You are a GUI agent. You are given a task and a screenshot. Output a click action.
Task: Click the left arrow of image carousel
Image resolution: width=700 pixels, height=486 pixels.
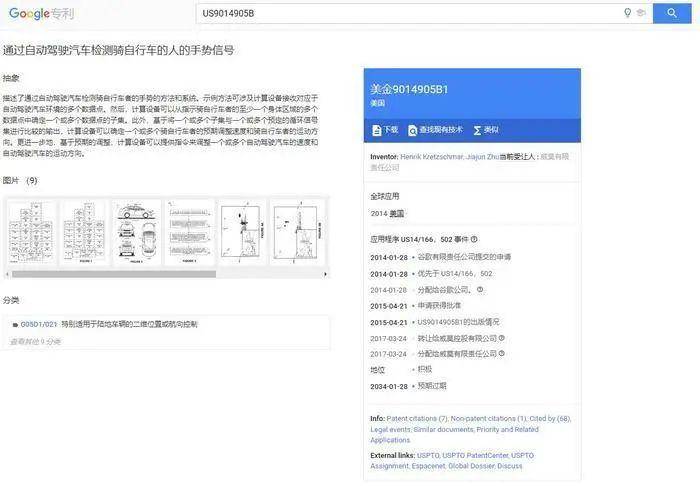tap(7, 274)
